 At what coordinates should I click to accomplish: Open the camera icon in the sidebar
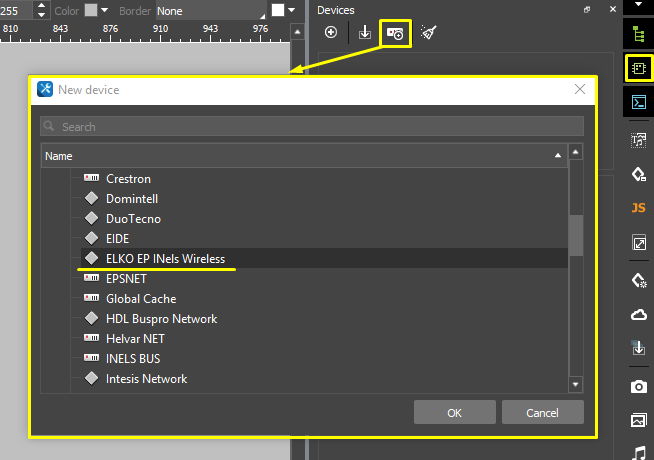pos(638,386)
